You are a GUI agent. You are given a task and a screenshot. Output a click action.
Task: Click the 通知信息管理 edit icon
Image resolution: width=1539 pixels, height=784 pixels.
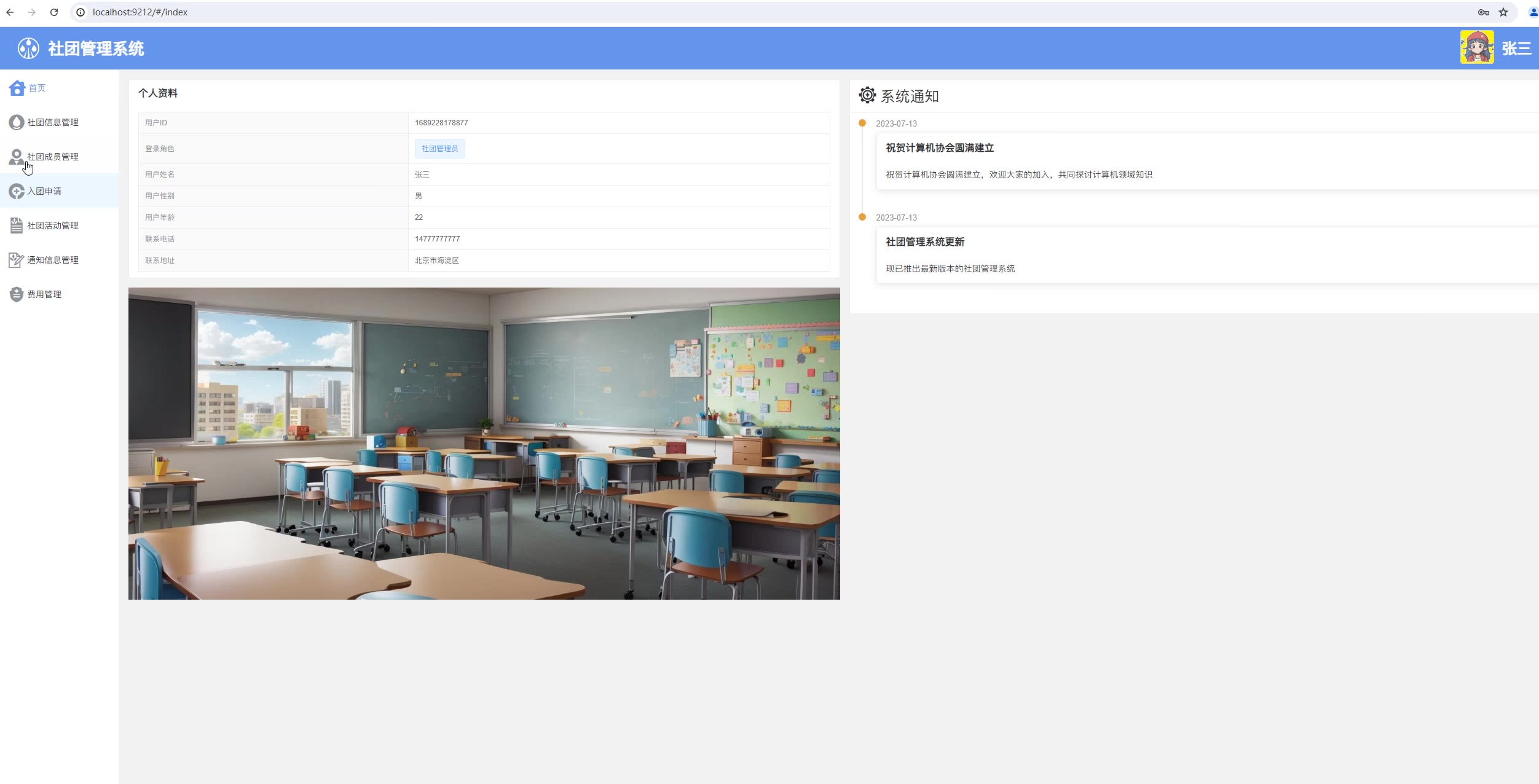coord(17,260)
